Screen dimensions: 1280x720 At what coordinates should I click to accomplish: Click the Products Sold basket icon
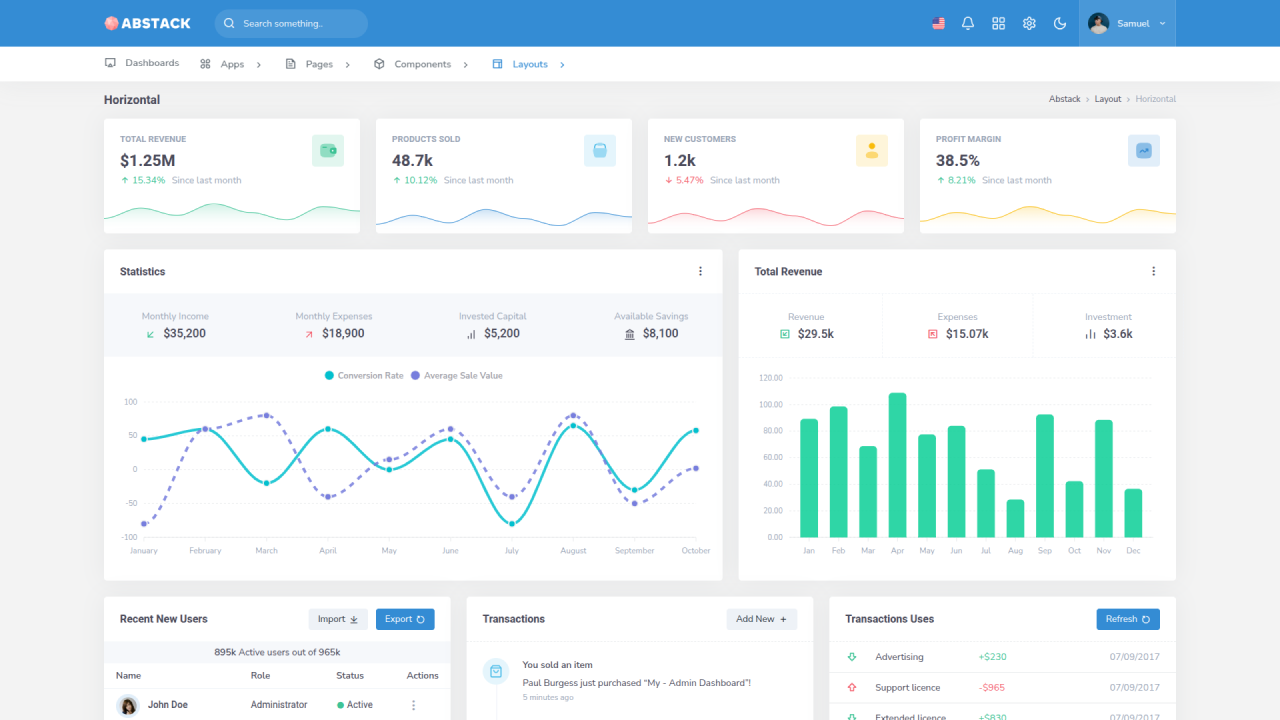click(600, 151)
